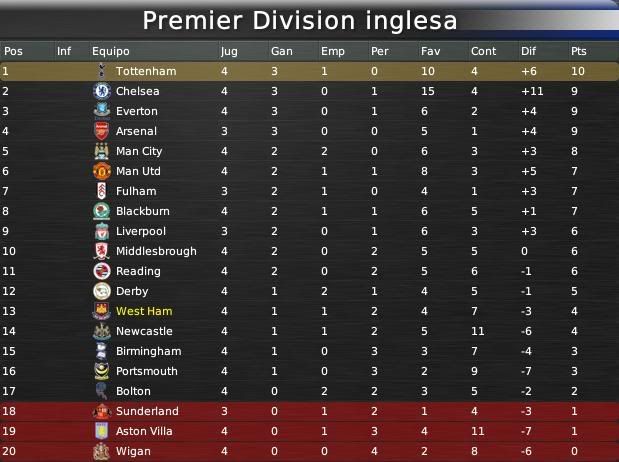Screen dimensions: 619x462
Task: Click the Aston Villa club badge
Action: pyautogui.click(x=102, y=431)
